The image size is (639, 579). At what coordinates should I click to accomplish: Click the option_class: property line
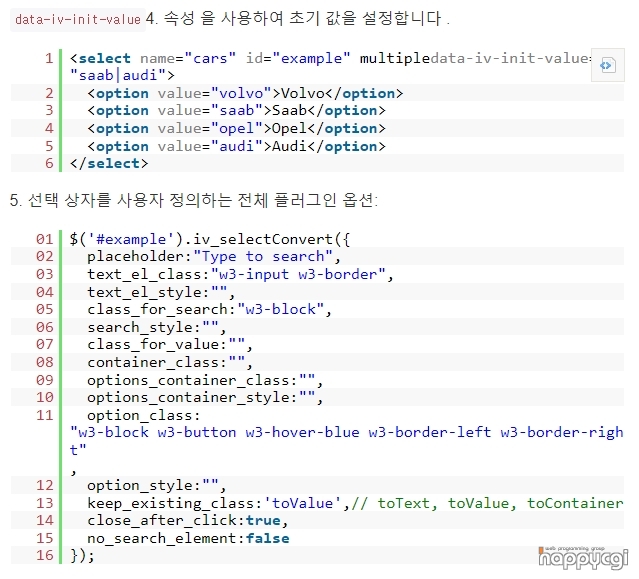click(x=143, y=415)
